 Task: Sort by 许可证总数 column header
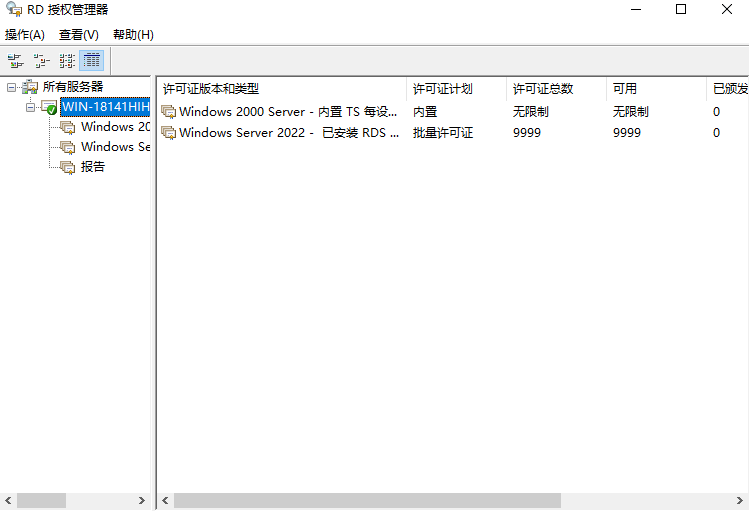point(556,89)
